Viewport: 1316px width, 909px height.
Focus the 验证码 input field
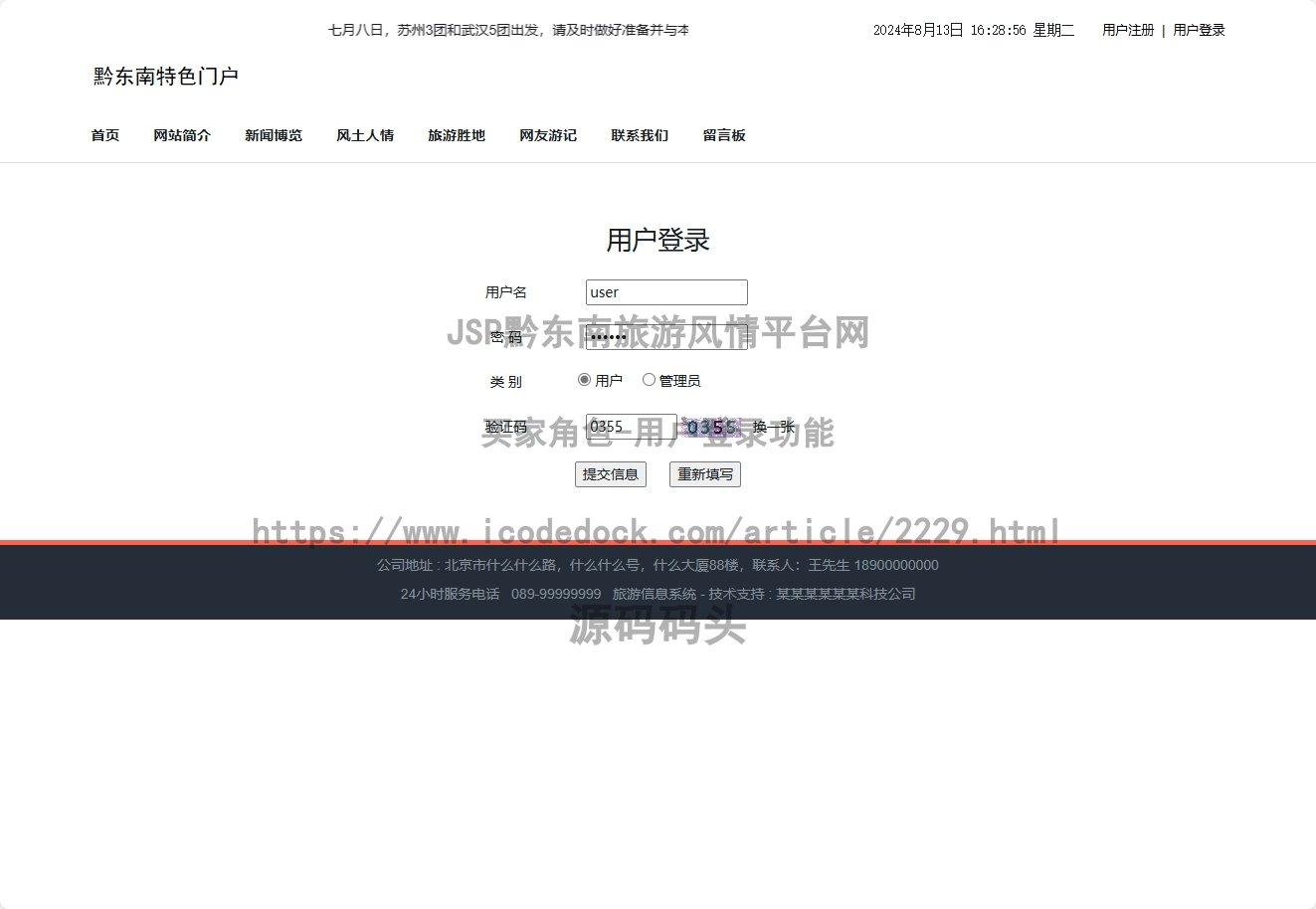(632, 427)
